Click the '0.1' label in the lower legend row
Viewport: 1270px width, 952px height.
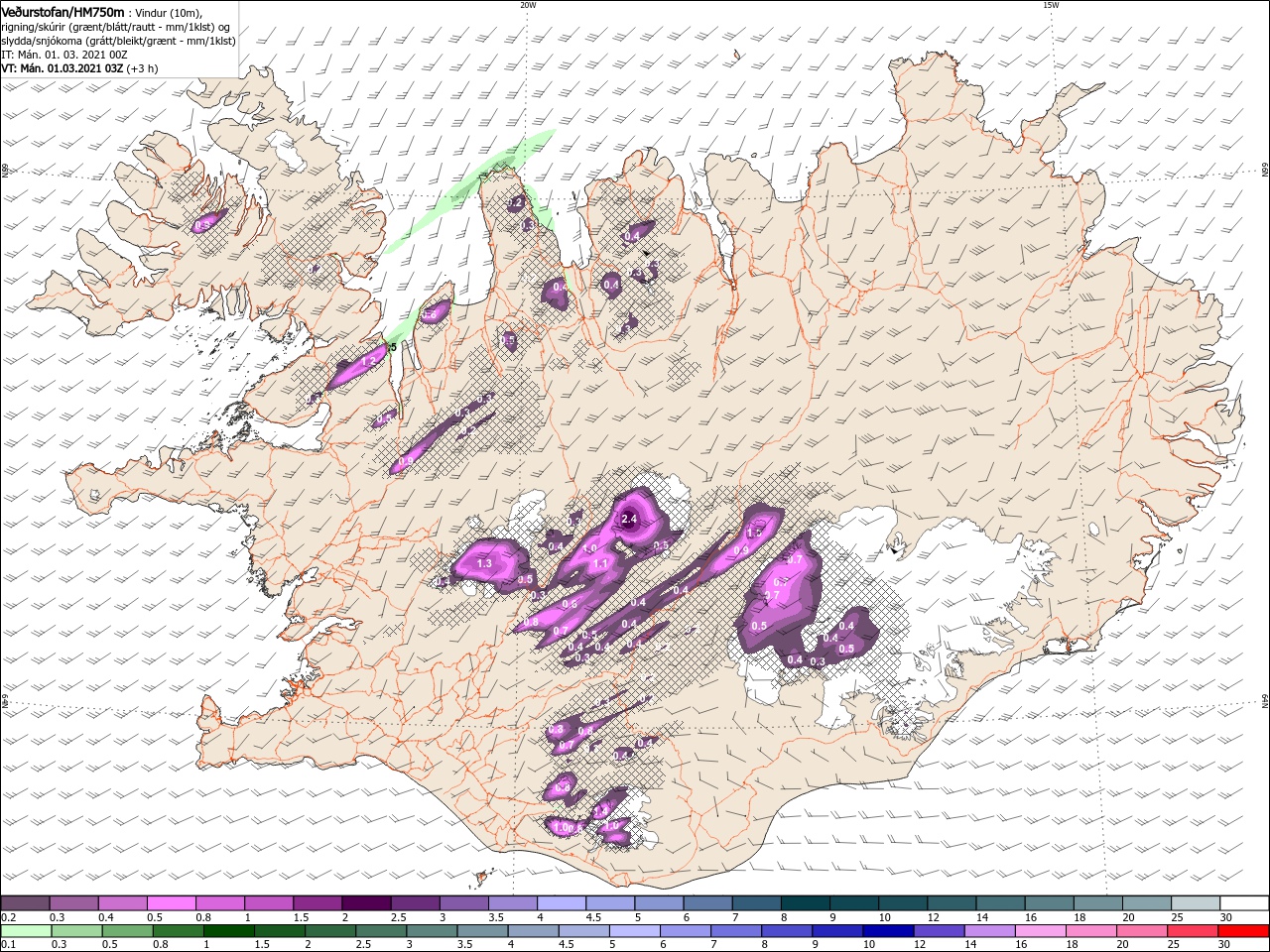coord(7,944)
